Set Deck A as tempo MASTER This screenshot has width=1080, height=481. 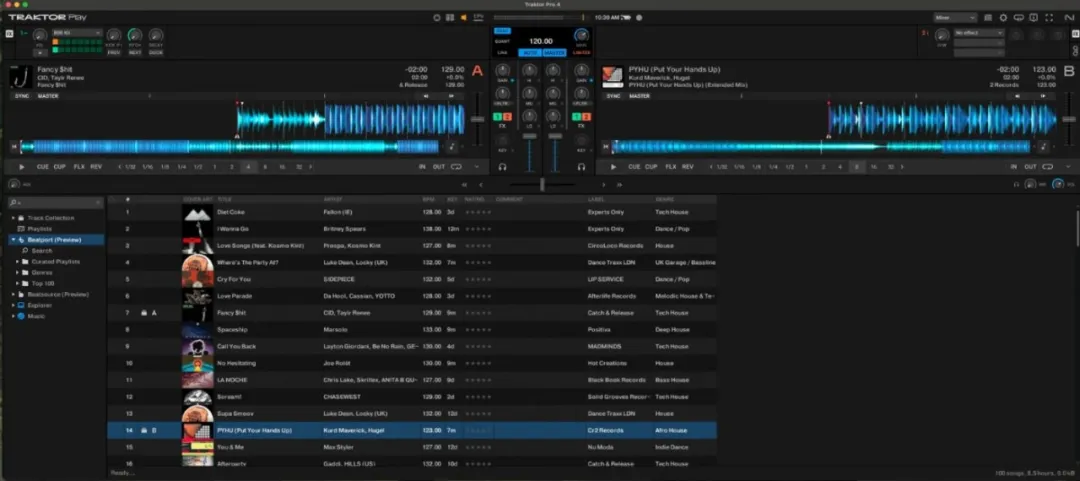pyautogui.click(x=48, y=96)
